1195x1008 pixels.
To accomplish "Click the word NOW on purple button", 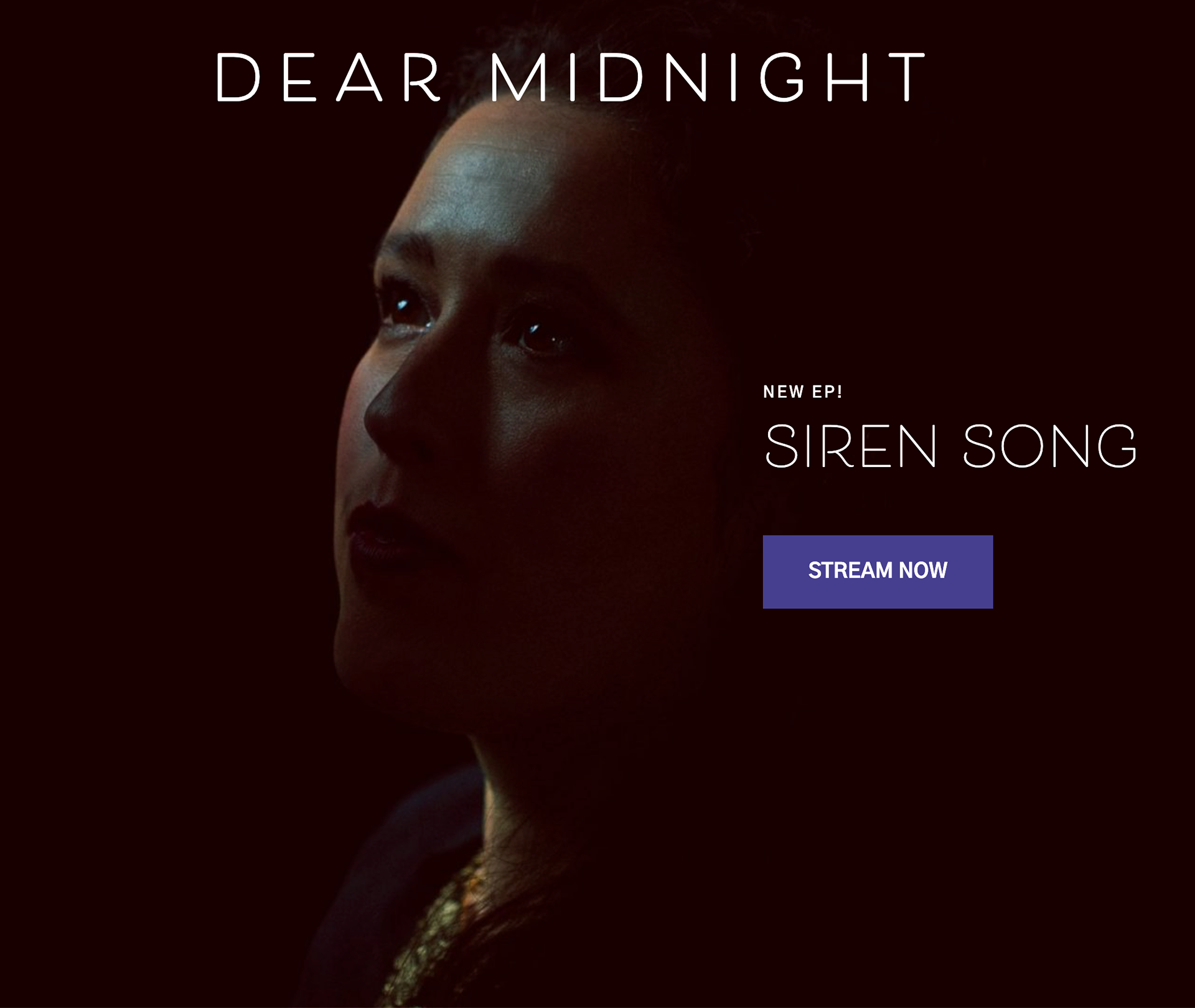I will pos(923,570).
